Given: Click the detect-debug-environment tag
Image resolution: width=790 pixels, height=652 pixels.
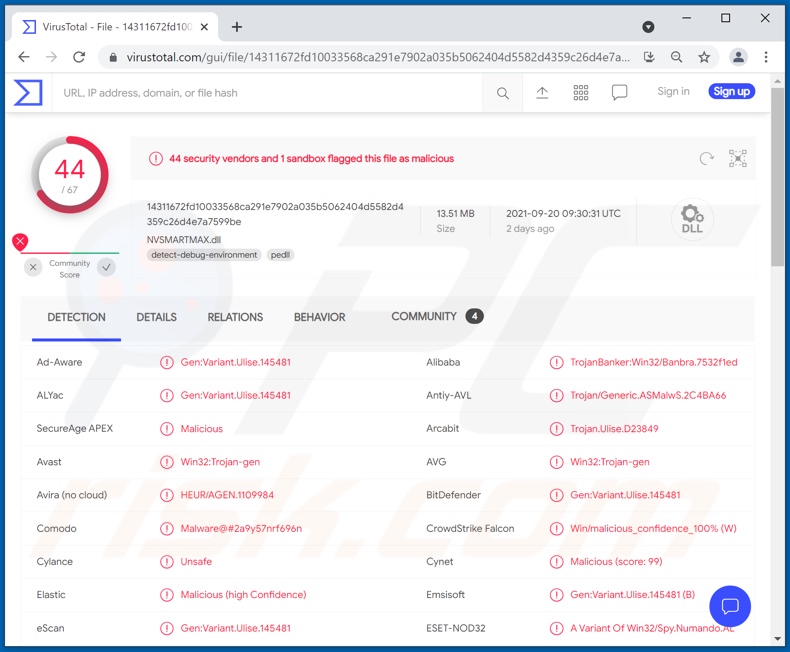Looking at the screenshot, I should pos(204,255).
